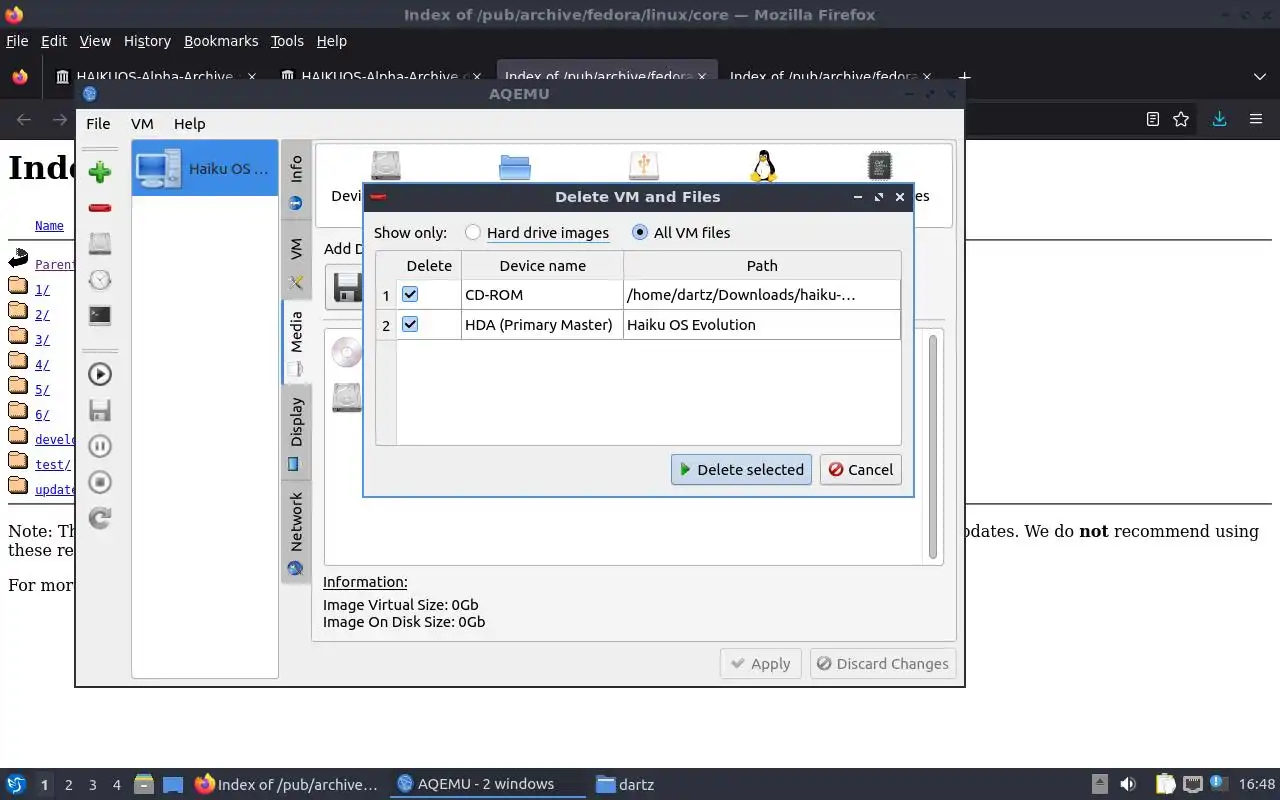Switch to the Network tab
The height and width of the screenshot is (800, 1280).
pyautogui.click(x=296, y=531)
